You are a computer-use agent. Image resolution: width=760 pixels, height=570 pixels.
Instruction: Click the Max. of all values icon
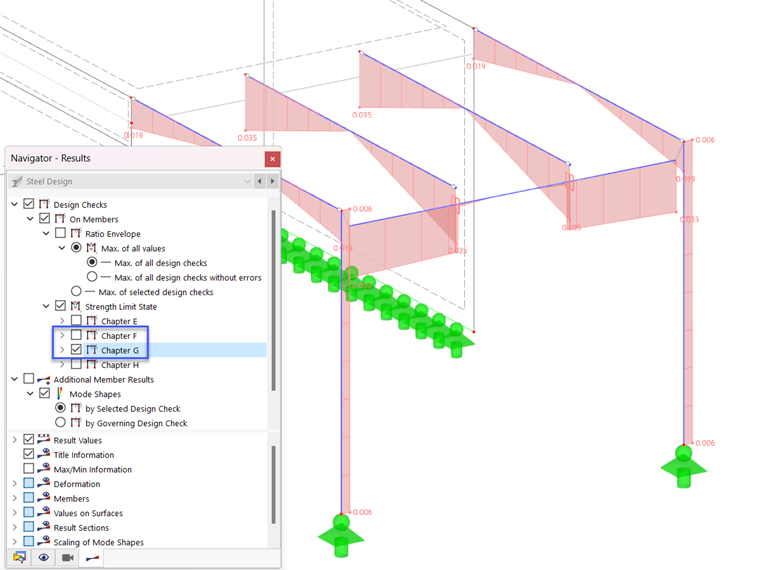[92, 248]
